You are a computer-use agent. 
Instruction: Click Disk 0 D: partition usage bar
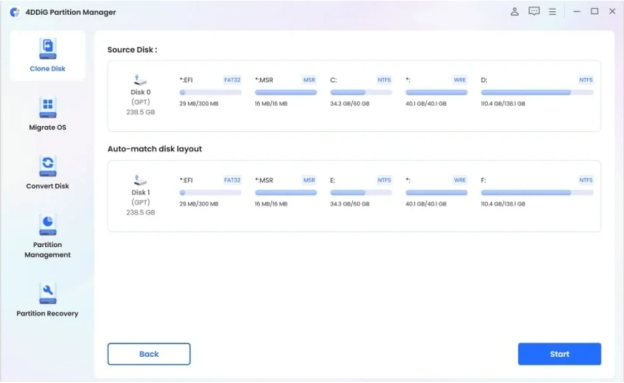537,92
